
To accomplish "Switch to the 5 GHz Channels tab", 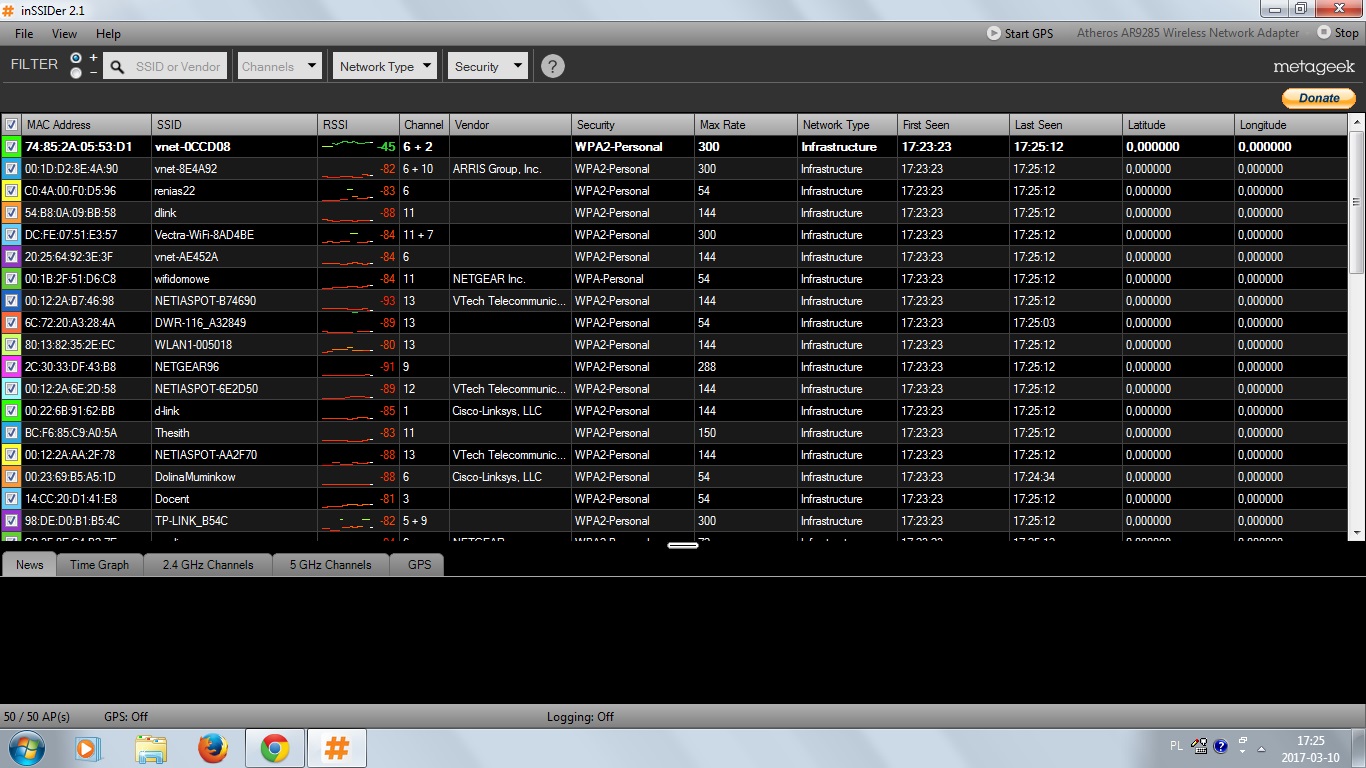I will tap(330, 565).
